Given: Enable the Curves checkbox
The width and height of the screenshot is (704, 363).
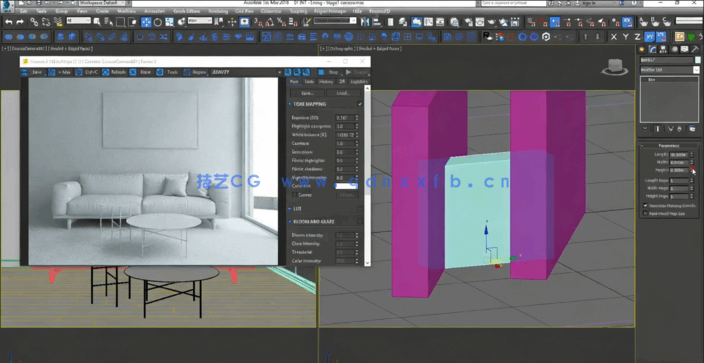Looking at the screenshot, I should click(x=295, y=195).
